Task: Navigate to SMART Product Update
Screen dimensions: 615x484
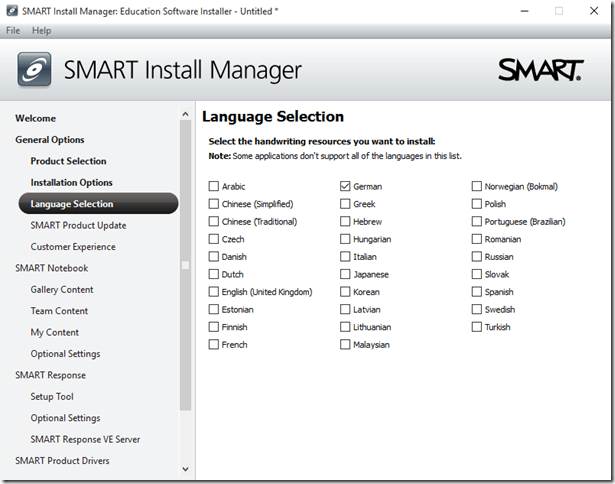Action: (x=78, y=225)
